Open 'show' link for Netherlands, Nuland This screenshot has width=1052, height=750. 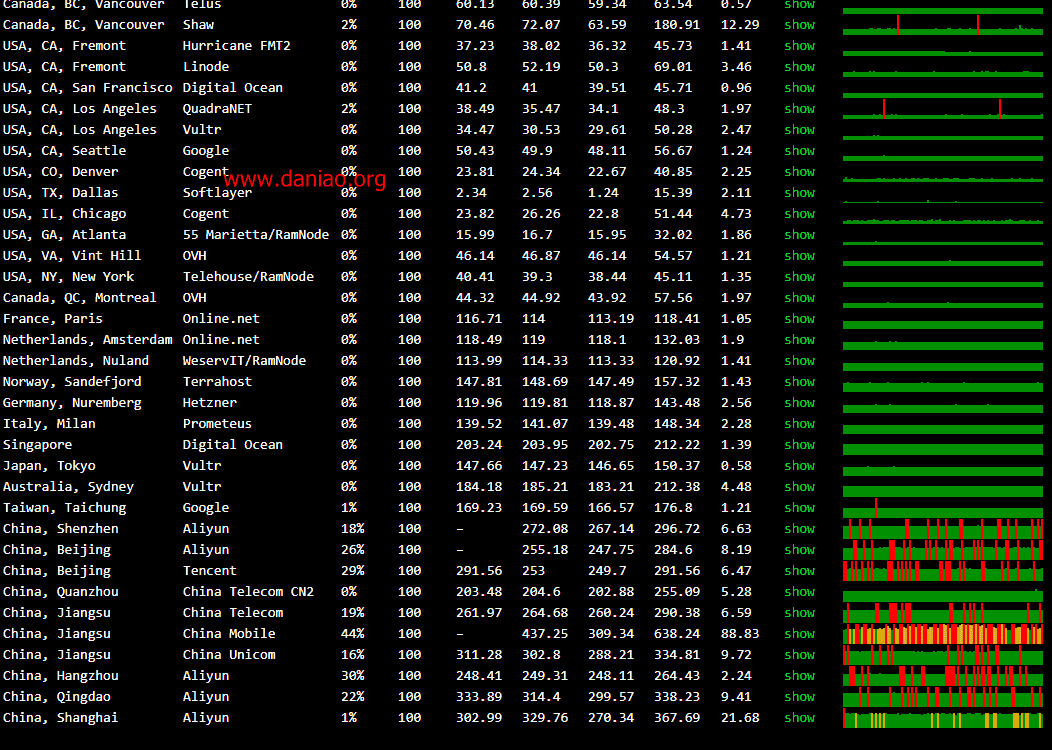tap(800, 361)
